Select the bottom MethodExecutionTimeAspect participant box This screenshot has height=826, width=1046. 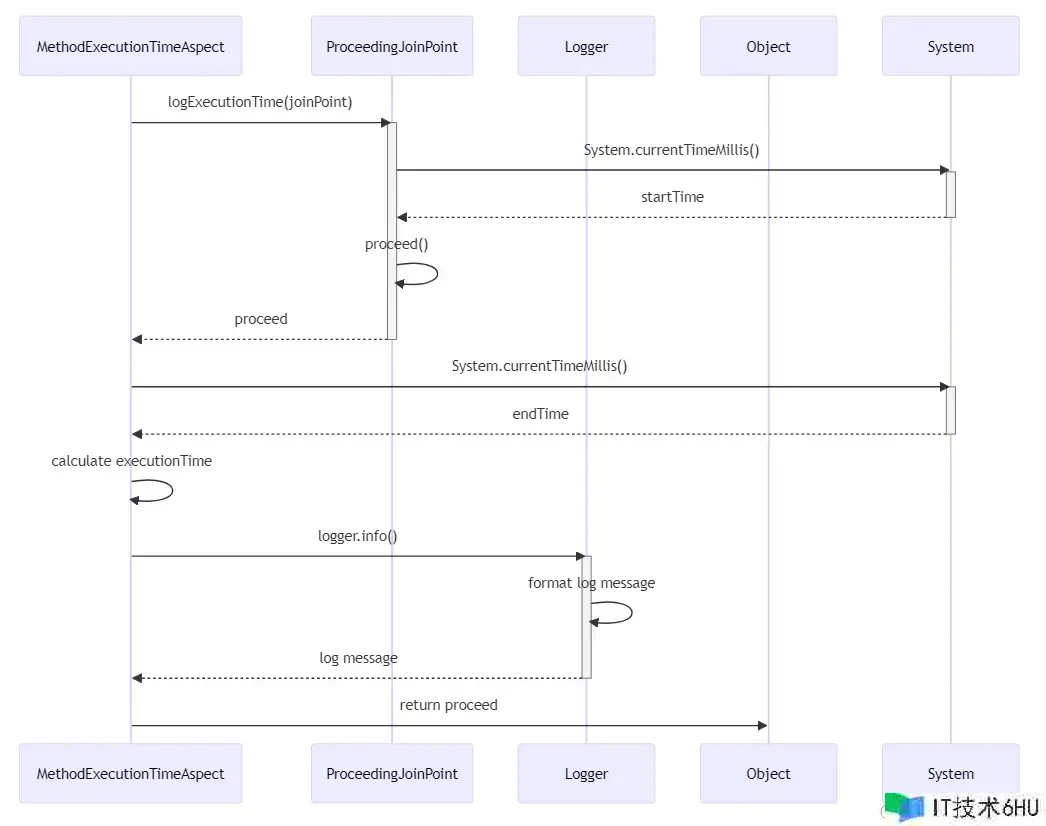pyautogui.click(x=130, y=773)
